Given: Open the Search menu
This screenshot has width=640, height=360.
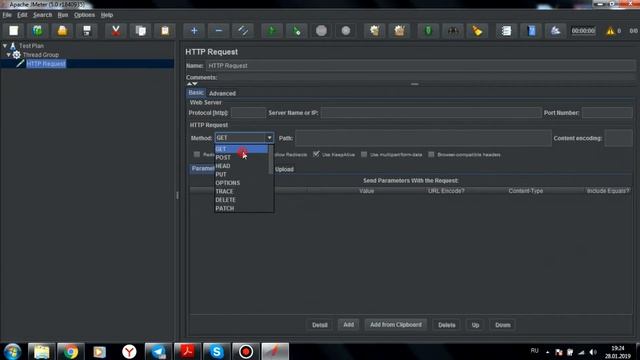Looking at the screenshot, I should [42, 15].
